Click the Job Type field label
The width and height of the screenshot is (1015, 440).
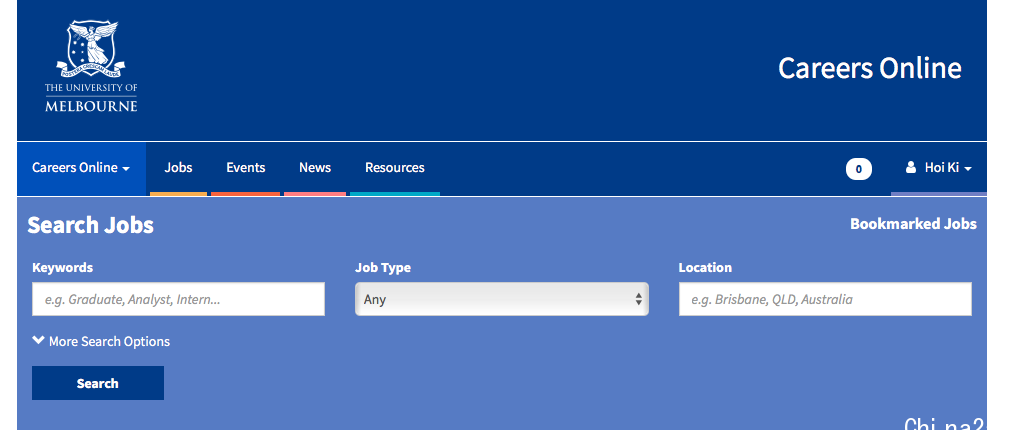[383, 267]
